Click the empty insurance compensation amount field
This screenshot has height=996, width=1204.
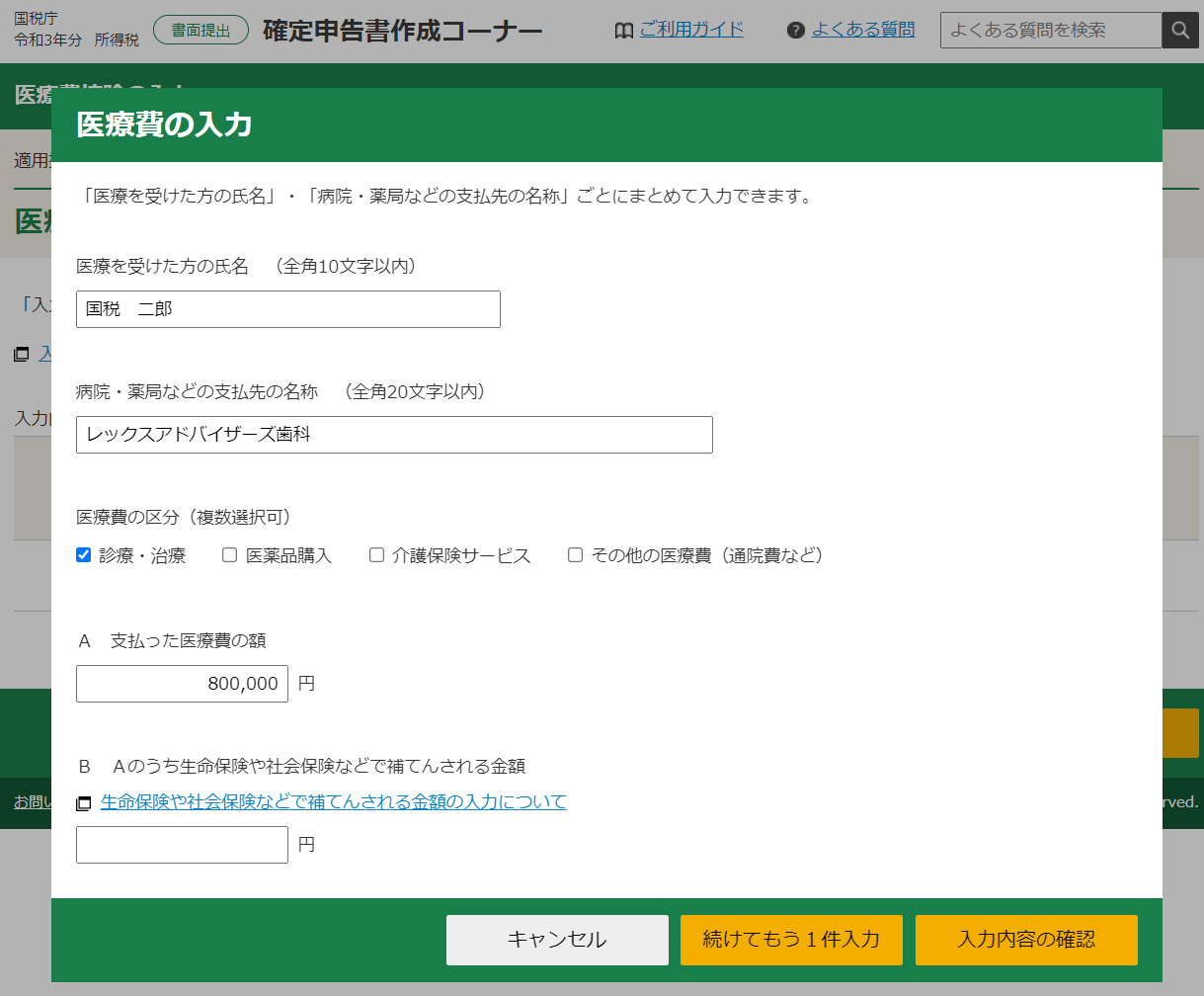[182, 845]
